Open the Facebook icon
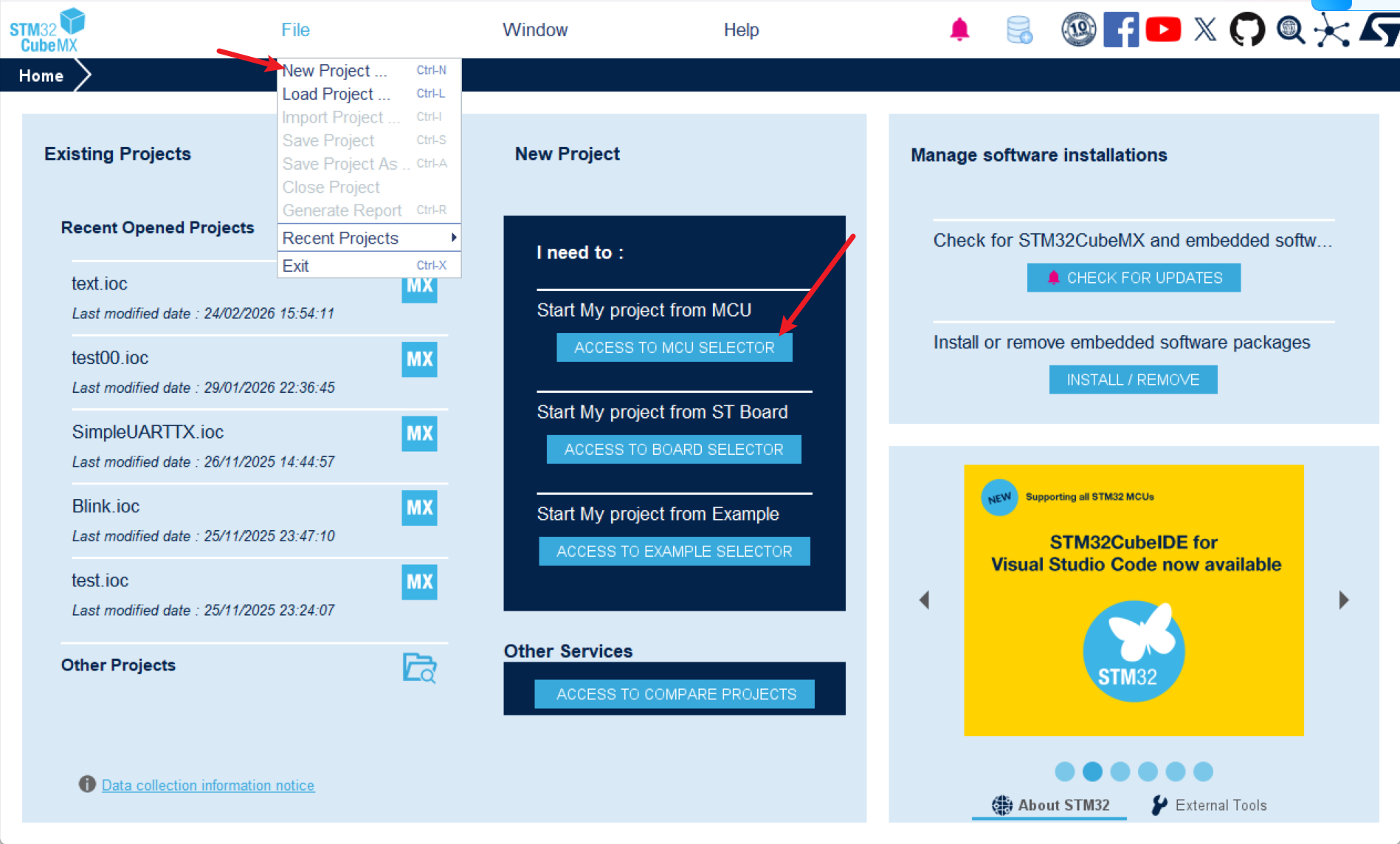The width and height of the screenshot is (1400, 844). (x=1121, y=30)
